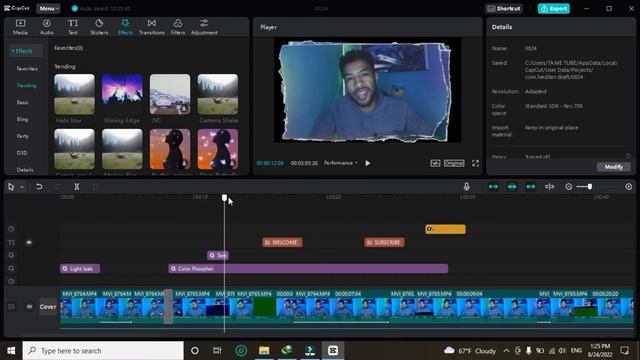Select the Camera Shake effect thumbnail
The width and height of the screenshot is (640, 360).
(x=218, y=94)
